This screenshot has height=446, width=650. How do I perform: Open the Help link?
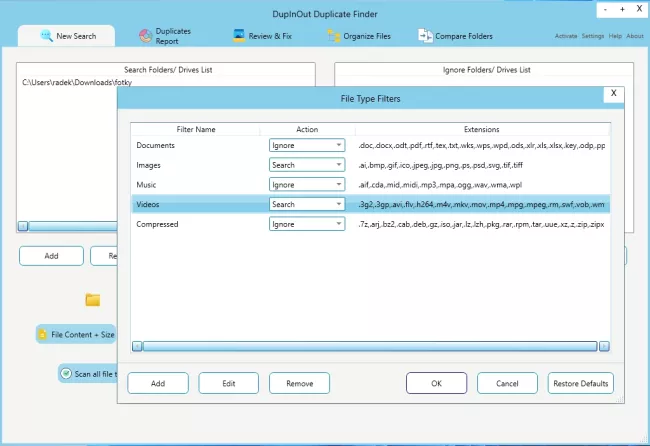point(615,36)
